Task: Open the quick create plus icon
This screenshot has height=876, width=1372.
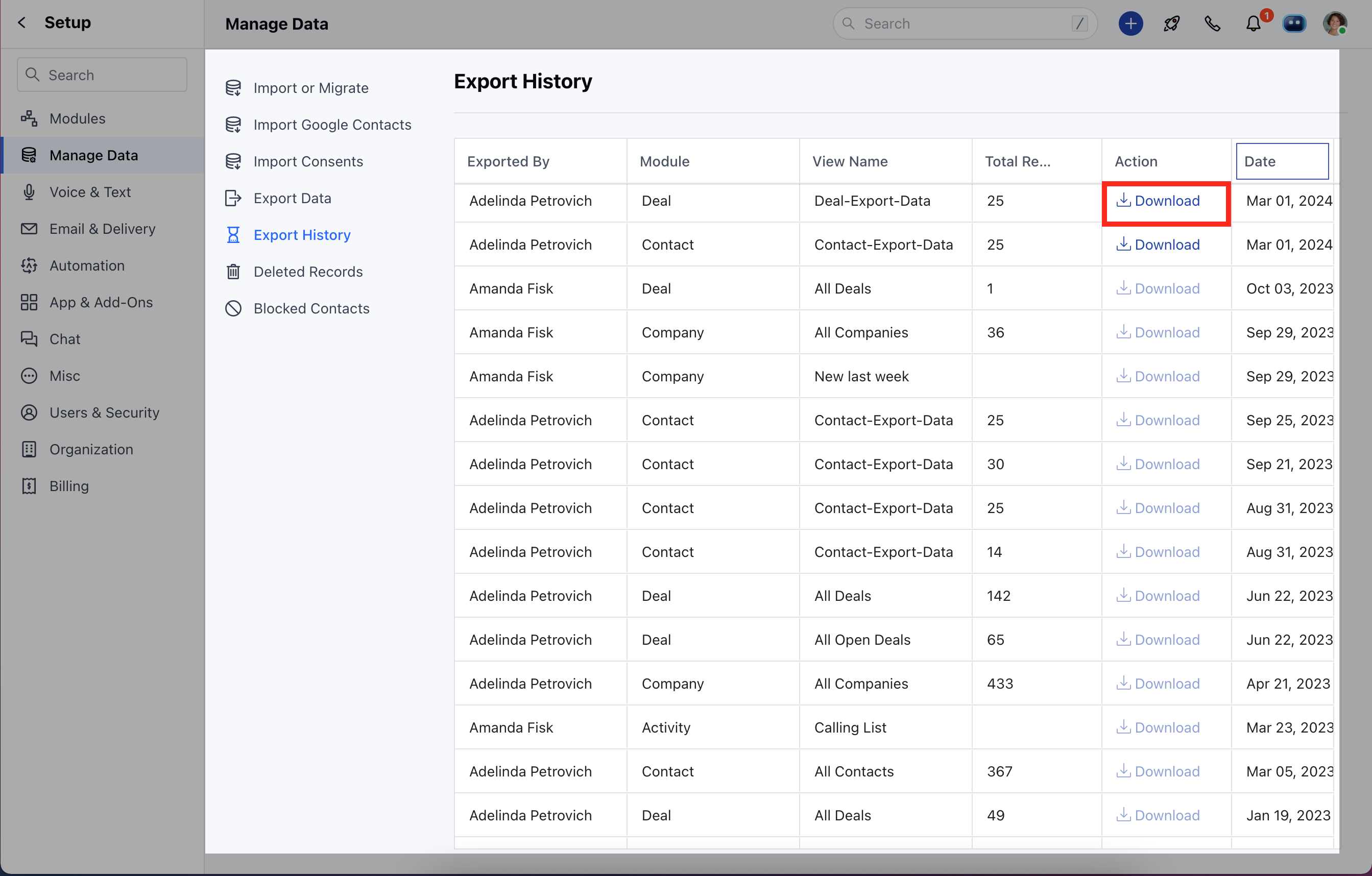Action: click(x=1130, y=23)
